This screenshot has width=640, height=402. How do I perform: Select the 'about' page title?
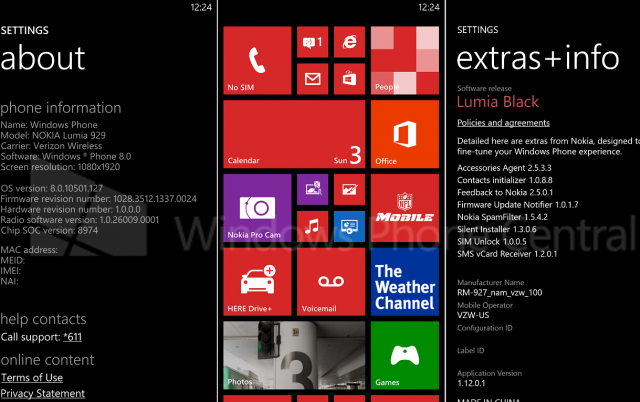pyautogui.click(x=42, y=58)
